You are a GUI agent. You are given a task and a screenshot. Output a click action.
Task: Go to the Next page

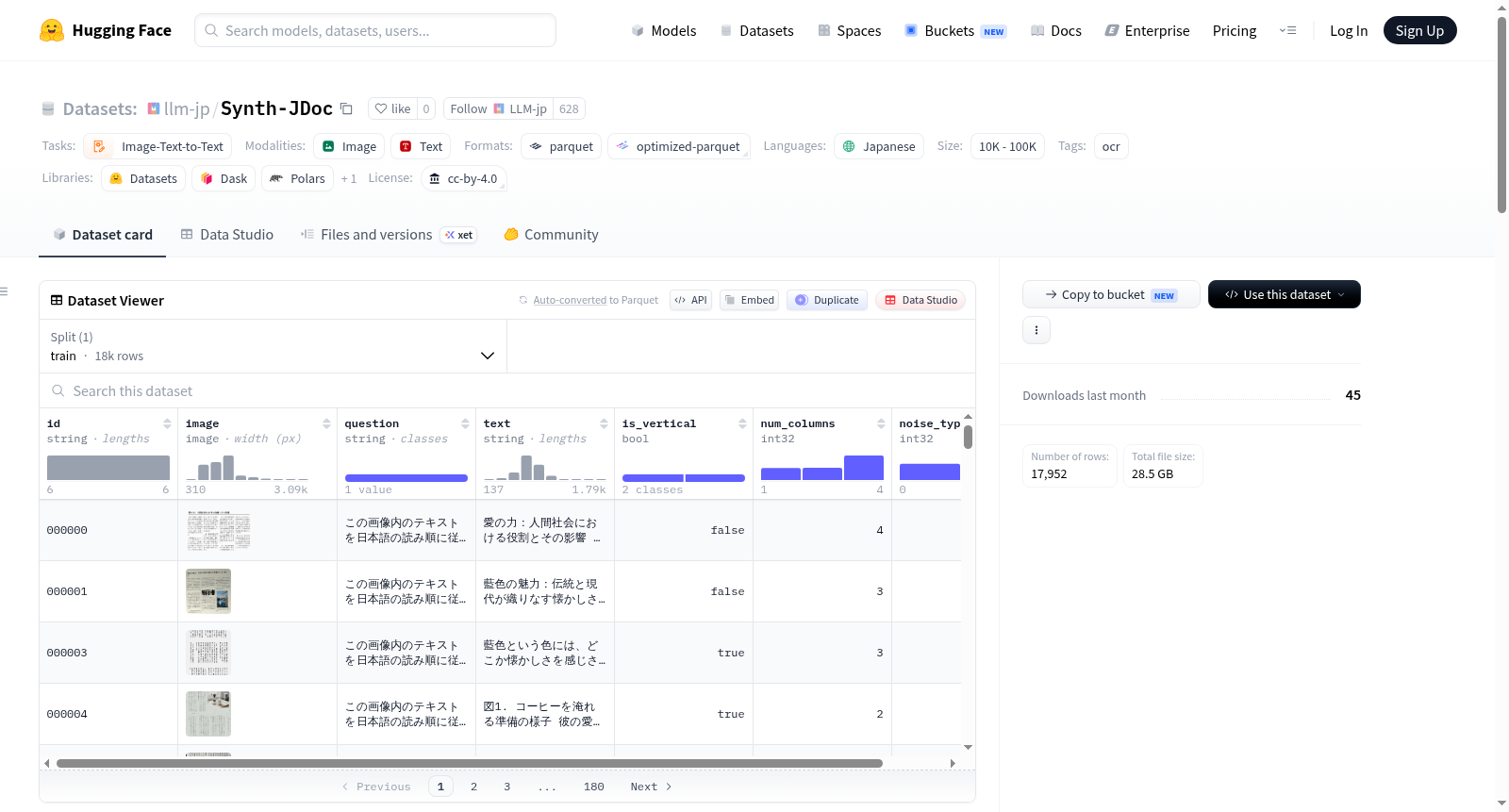(x=651, y=787)
